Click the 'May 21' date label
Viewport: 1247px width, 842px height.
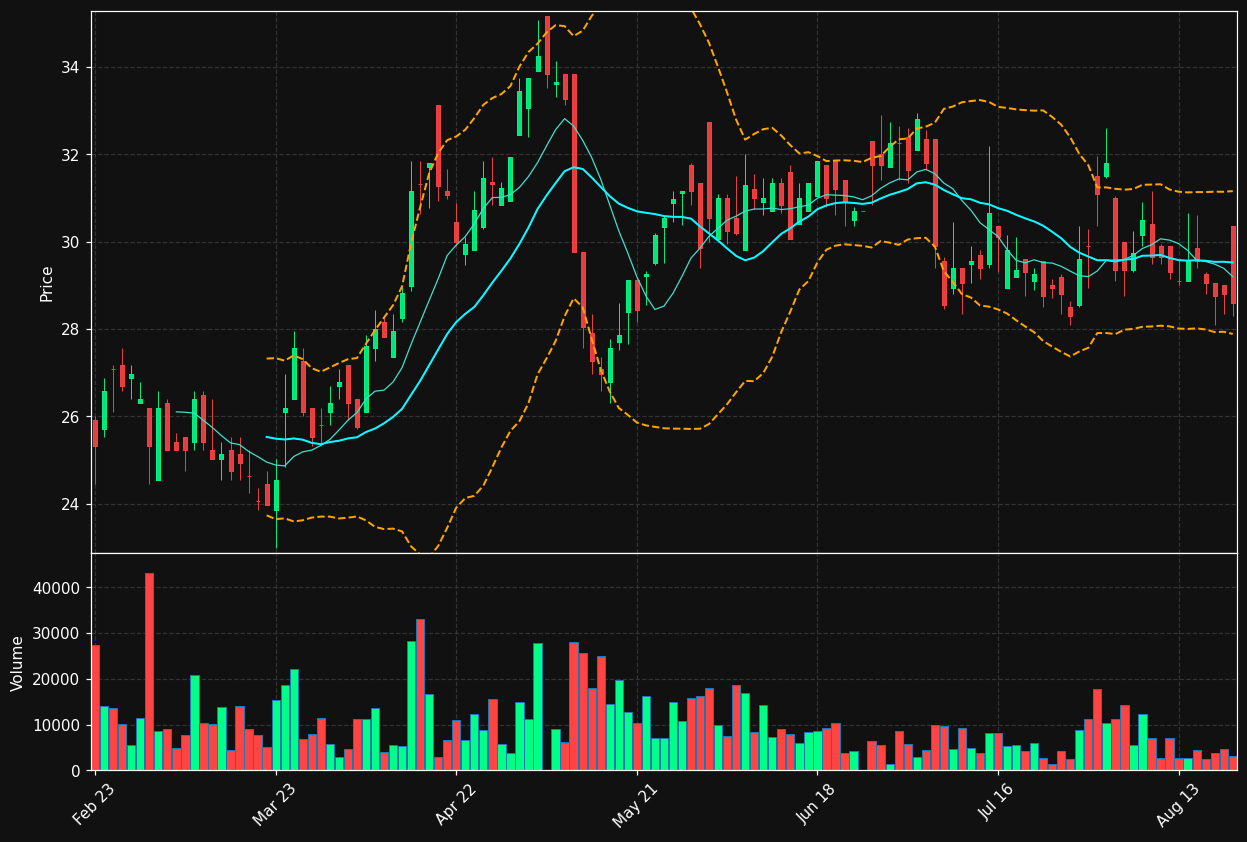[634, 804]
